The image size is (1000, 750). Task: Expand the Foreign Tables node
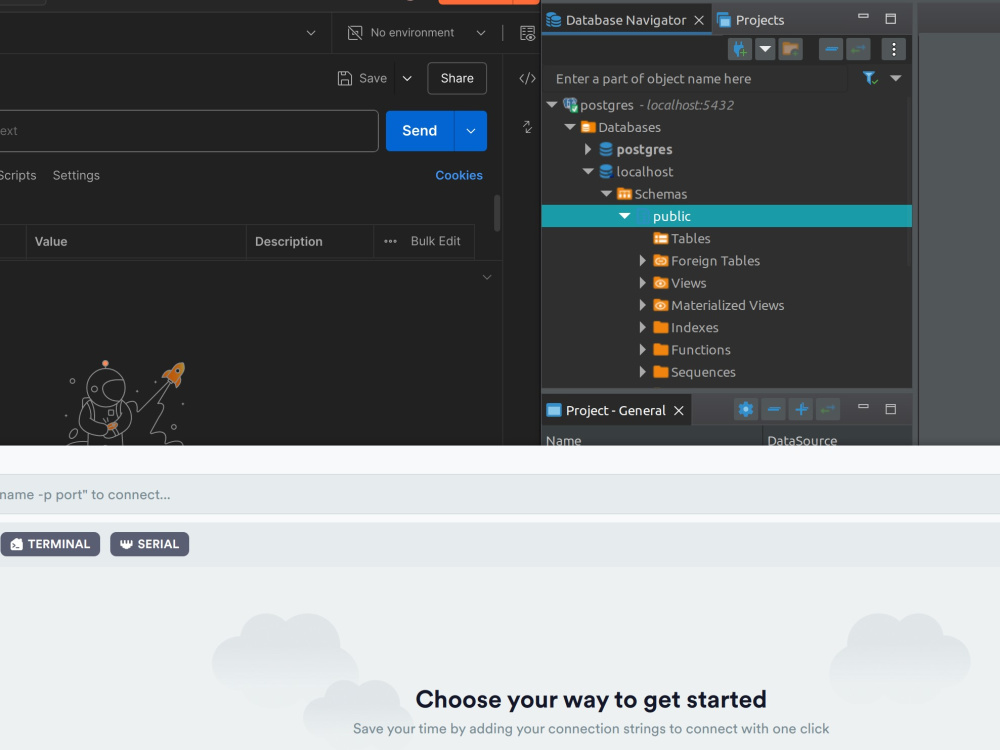pos(642,261)
